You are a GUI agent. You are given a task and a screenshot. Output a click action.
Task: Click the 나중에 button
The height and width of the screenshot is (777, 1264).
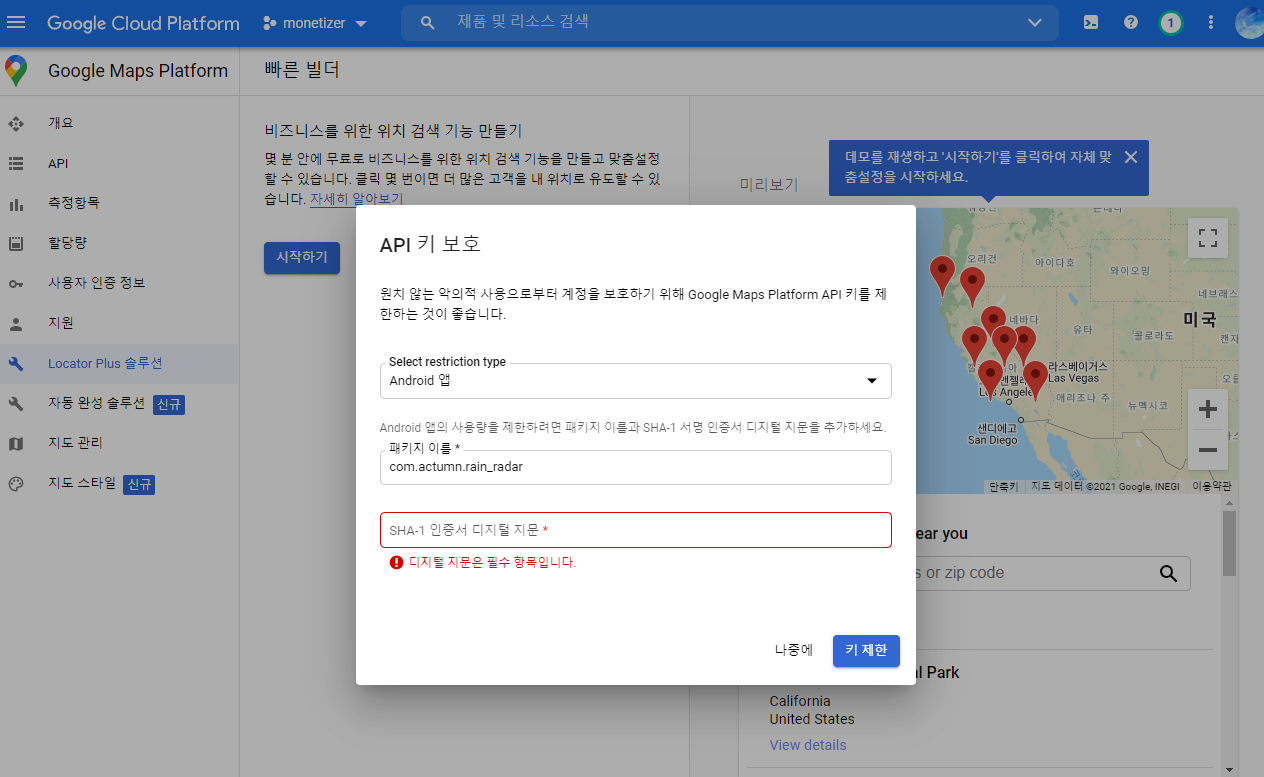click(x=794, y=650)
